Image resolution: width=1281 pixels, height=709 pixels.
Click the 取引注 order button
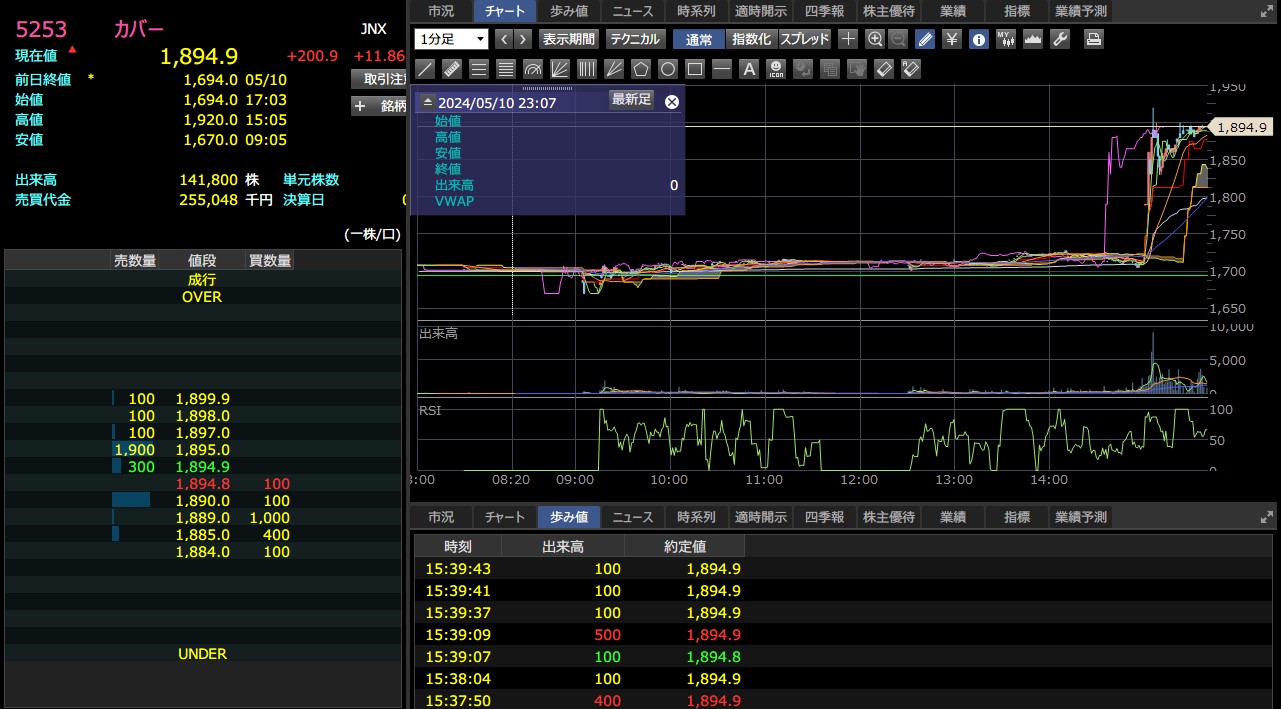pyautogui.click(x=379, y=79)
